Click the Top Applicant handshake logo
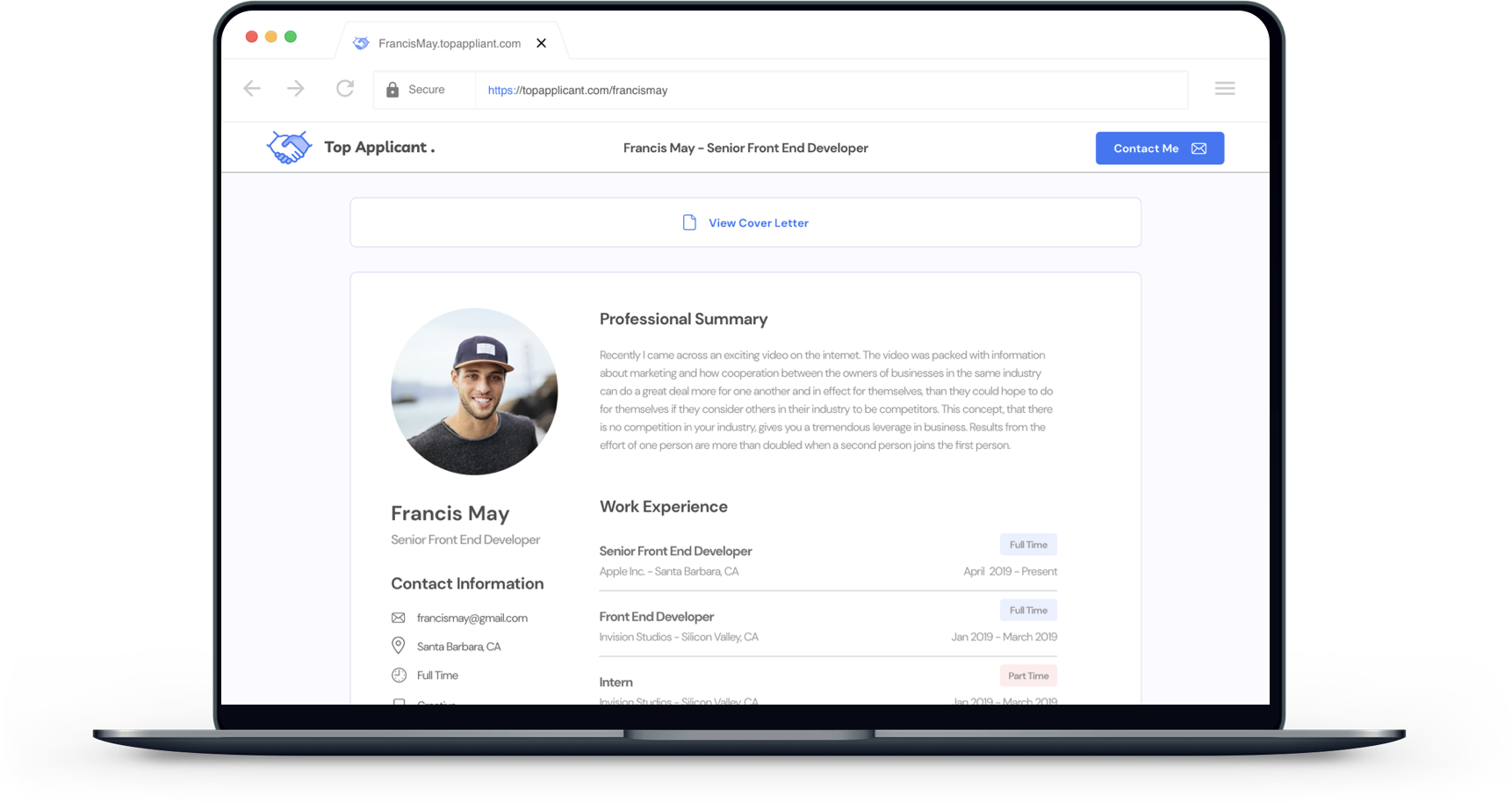The height and width of the screenshot is (803, 1512). pos(289,148)
